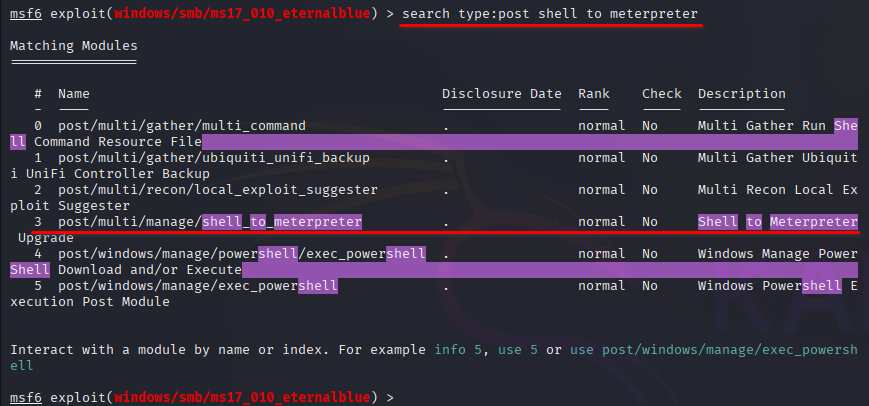The image size is (869, 406).
Task: Click the 'Description' column header
Action: 742,94
